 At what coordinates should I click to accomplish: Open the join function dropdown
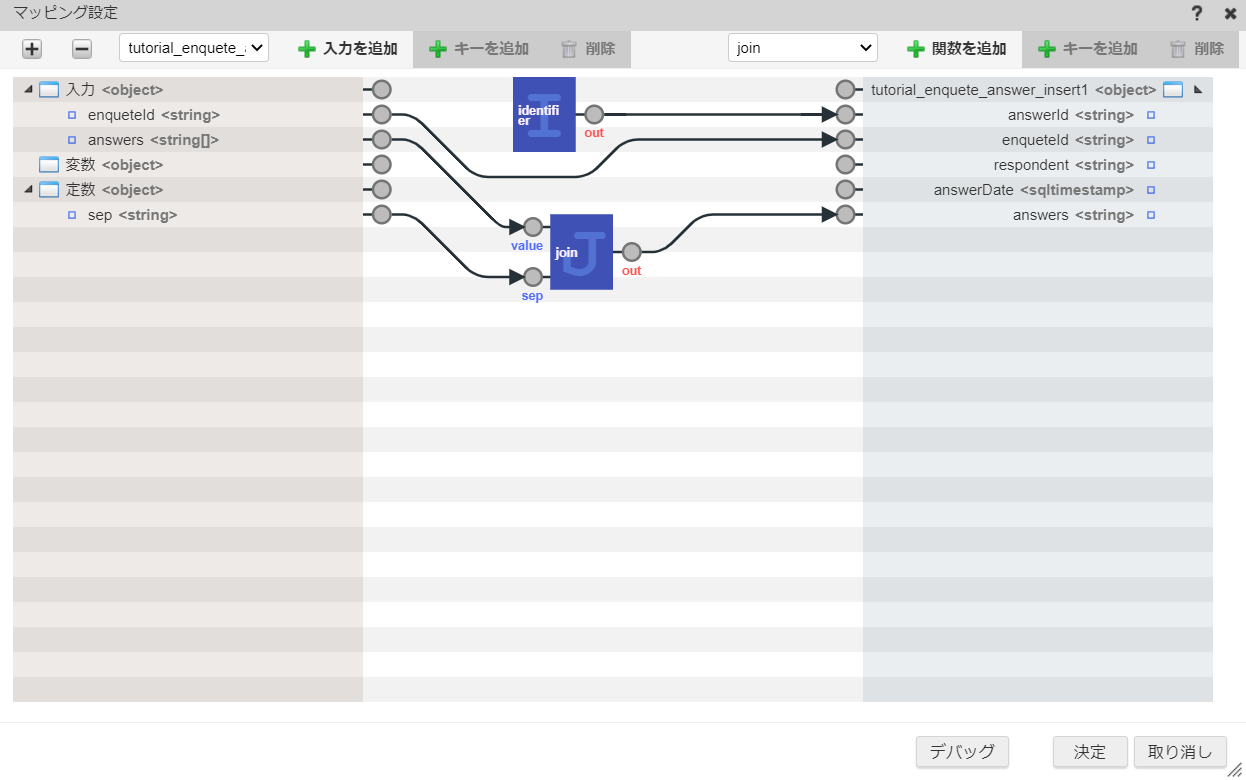tap(803, 48)
